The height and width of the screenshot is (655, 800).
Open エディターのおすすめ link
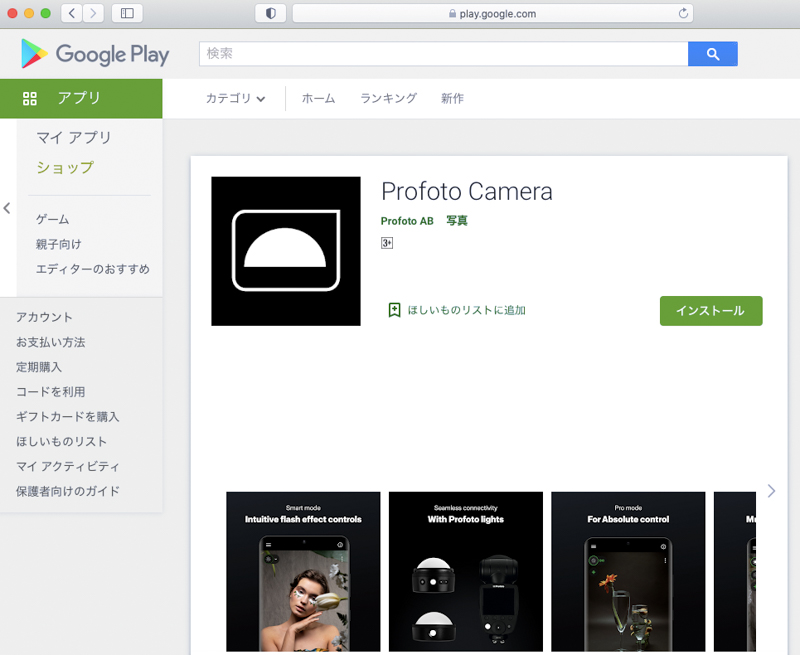point(92,269)
